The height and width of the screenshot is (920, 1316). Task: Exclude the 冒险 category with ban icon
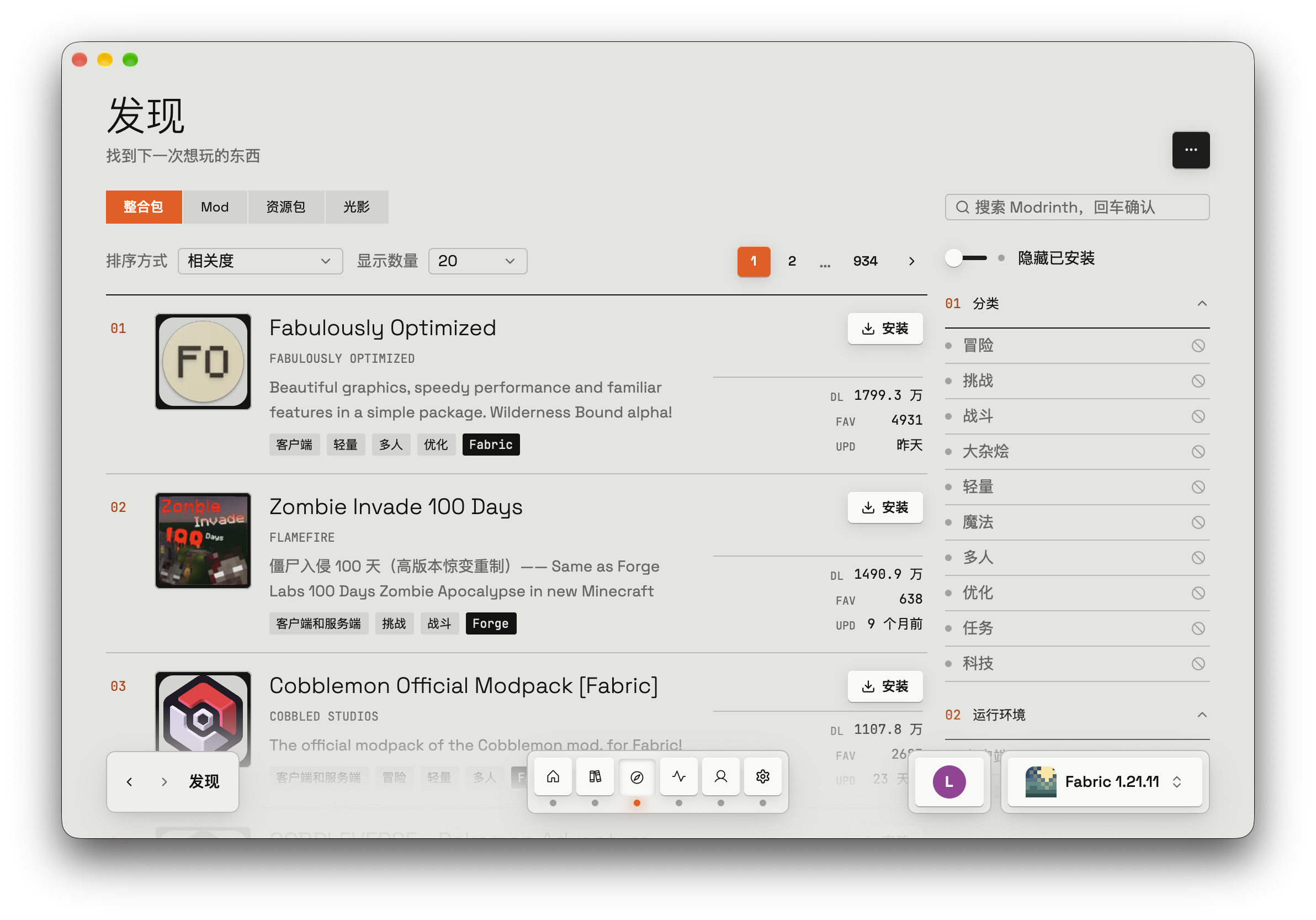[x=1198, y=346]
